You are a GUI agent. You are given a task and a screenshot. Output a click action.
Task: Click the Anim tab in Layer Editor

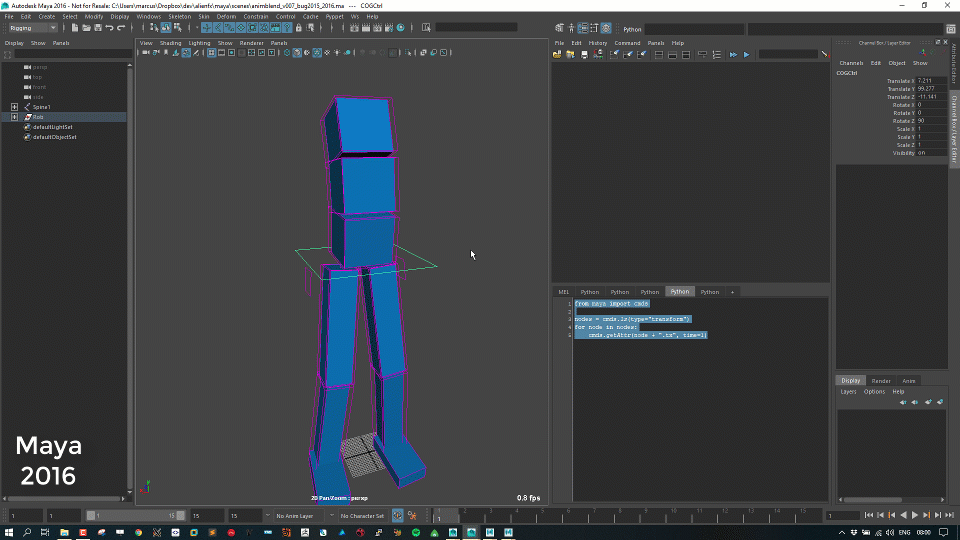click(x=908, y=381)
